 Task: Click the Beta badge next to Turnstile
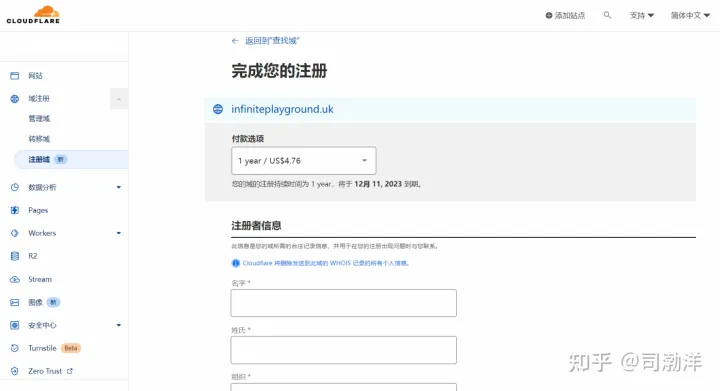click(x=71, y=348)
